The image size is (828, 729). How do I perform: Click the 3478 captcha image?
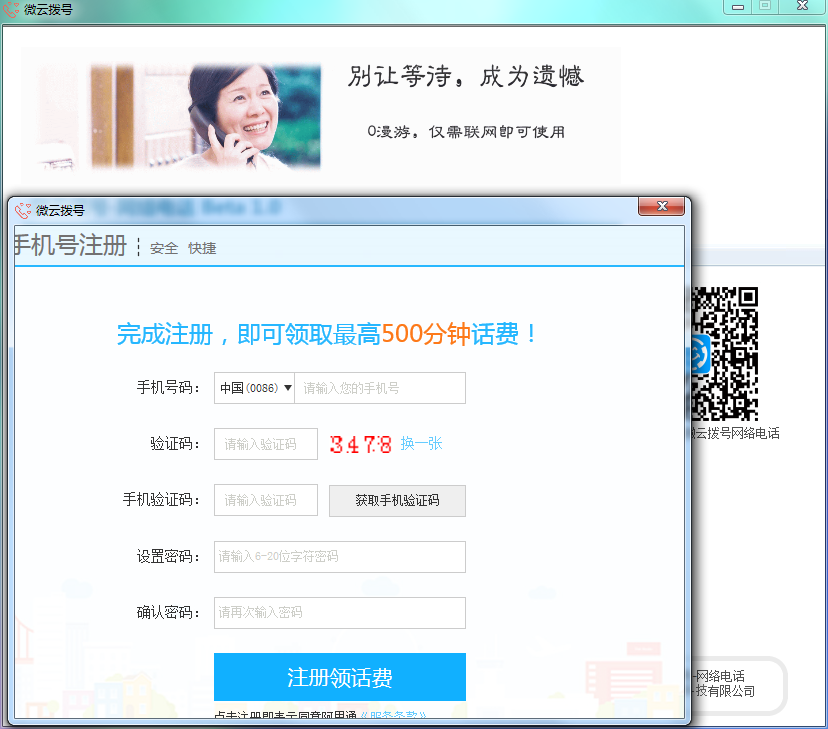click(x=361, y=444)
